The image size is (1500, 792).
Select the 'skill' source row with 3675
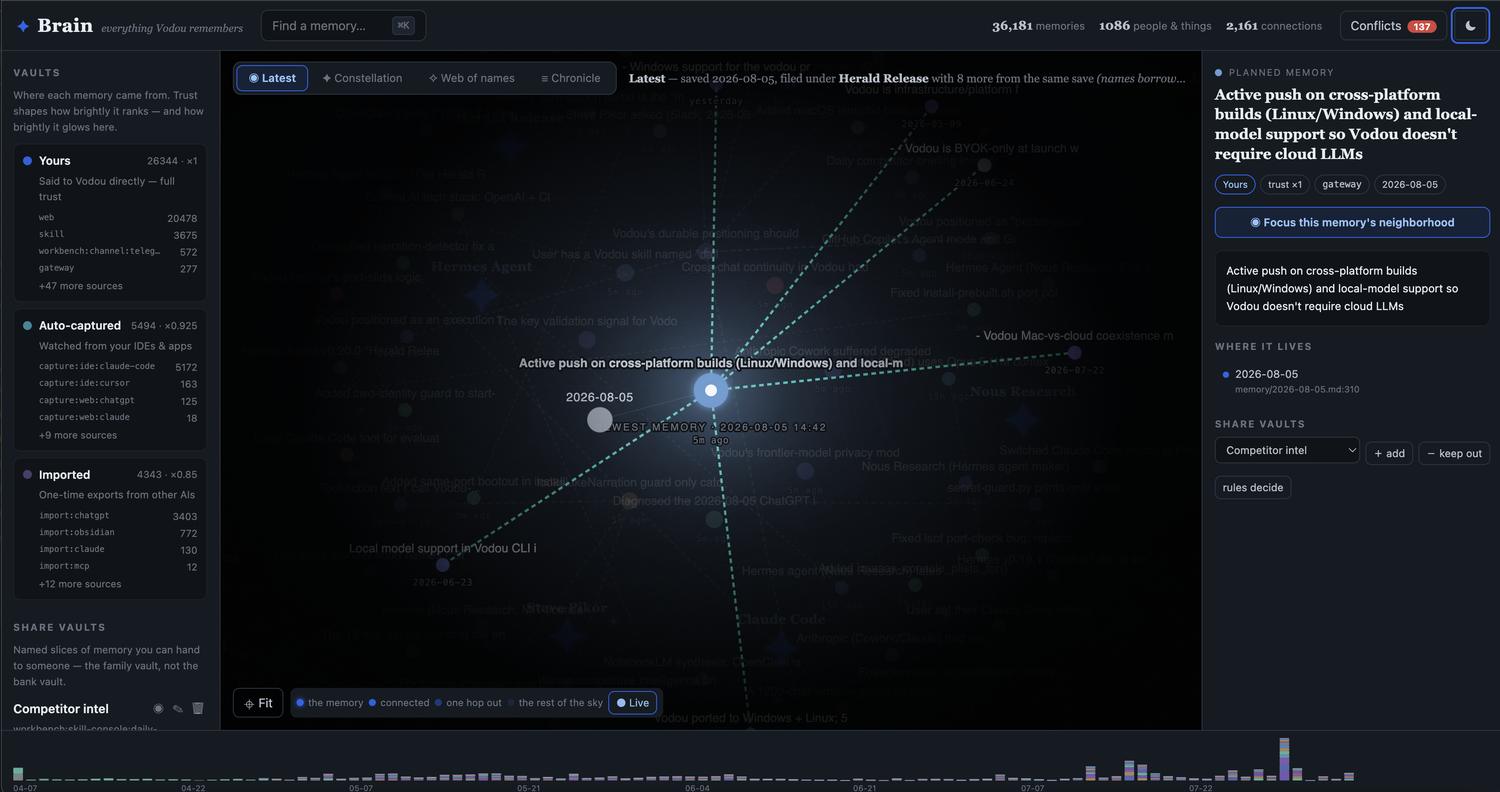pos(118,235)
